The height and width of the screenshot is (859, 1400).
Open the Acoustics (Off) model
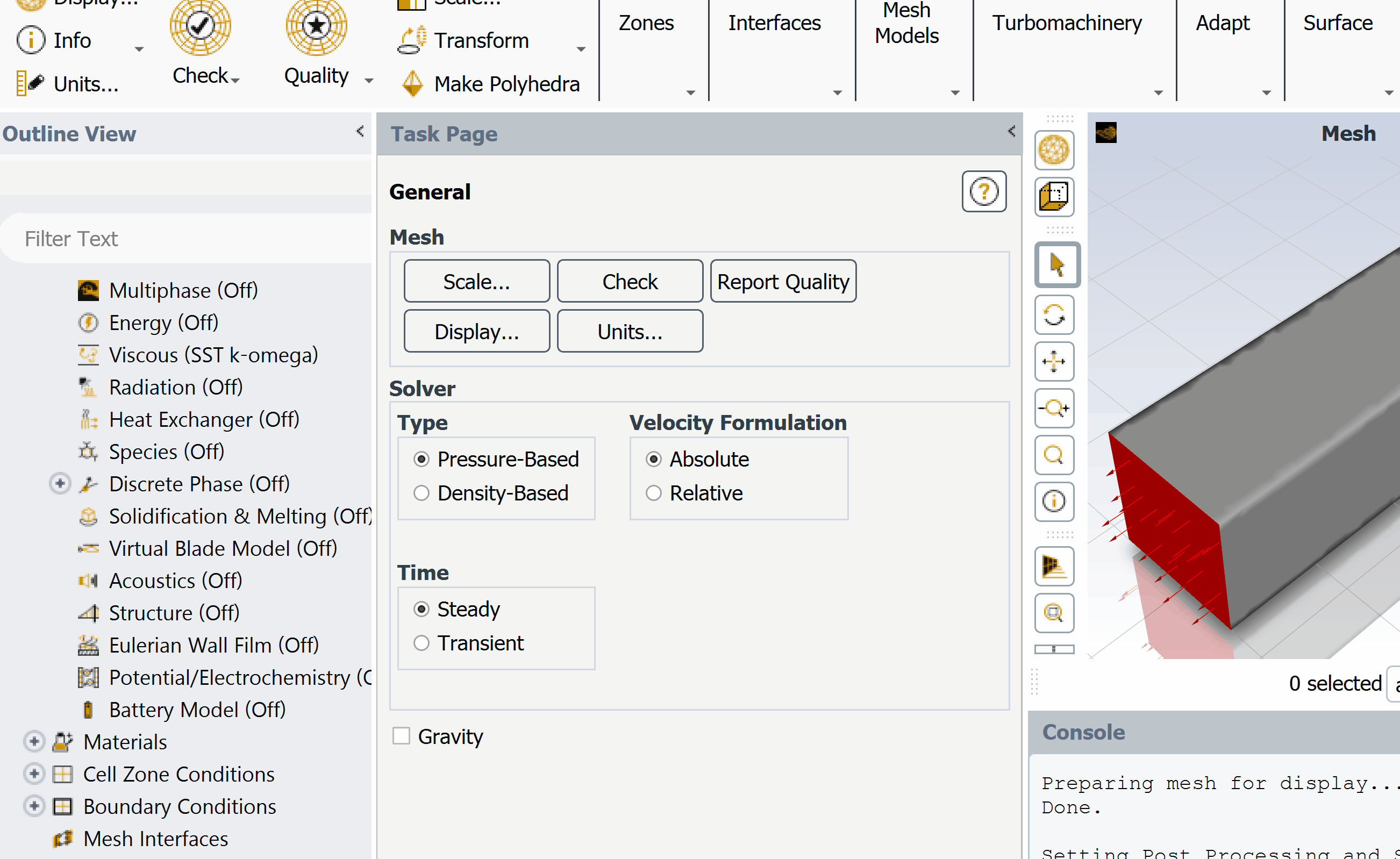point(176,581)
